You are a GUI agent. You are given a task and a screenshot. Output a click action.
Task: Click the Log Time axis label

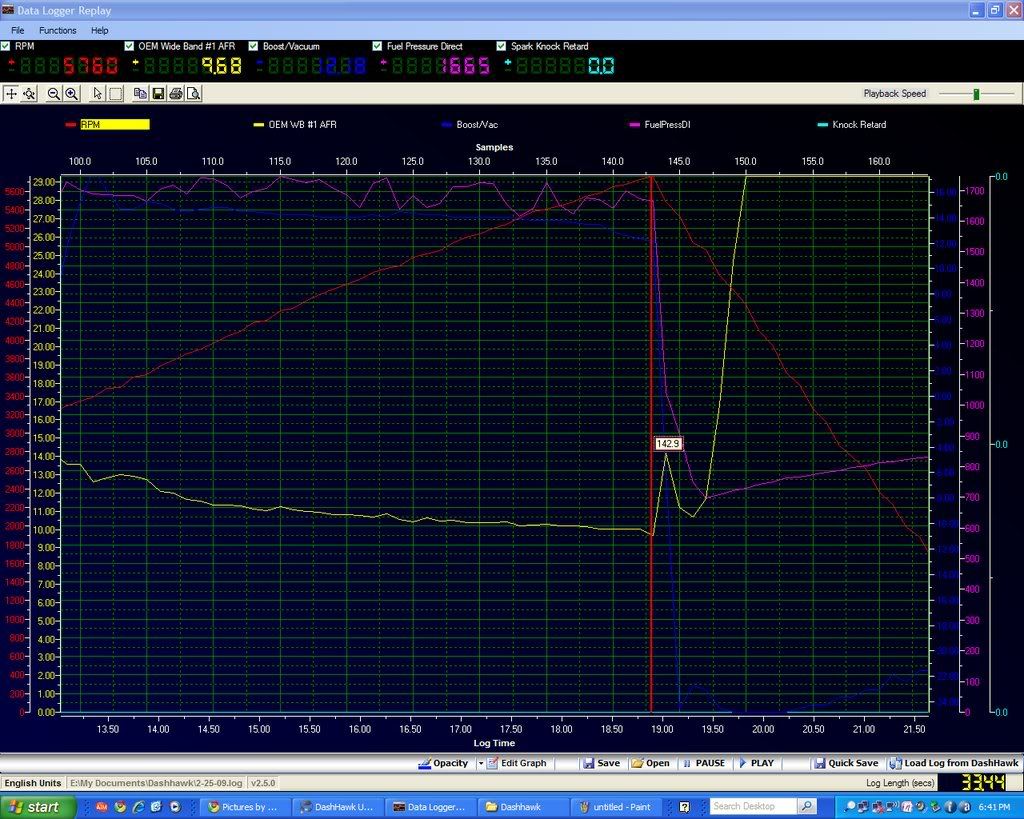[x=494, y=743]
